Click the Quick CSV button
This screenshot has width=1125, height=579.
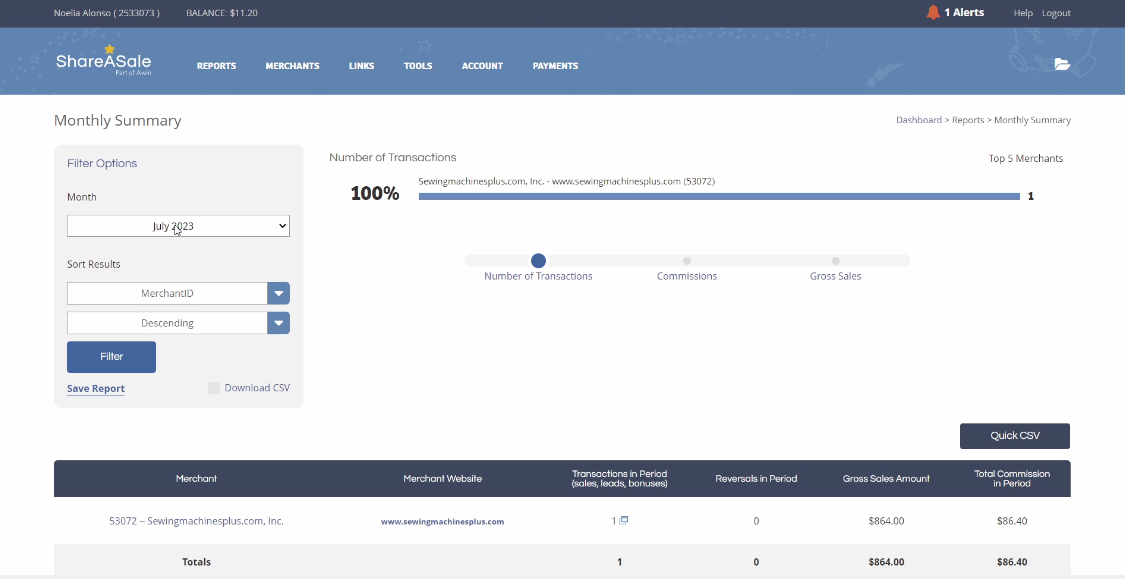tap(1015, 436)
